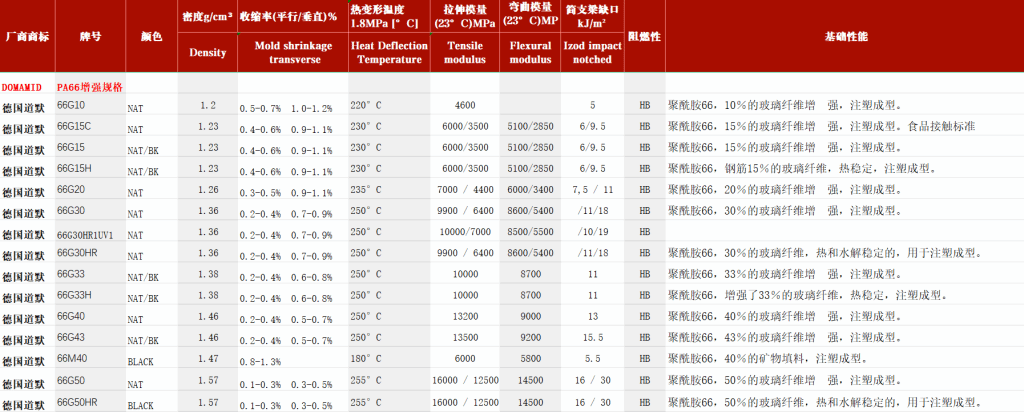Click the PA66增强规格 cell
The height and width of the screenshot is (412, 1024).
coord(91,86)
